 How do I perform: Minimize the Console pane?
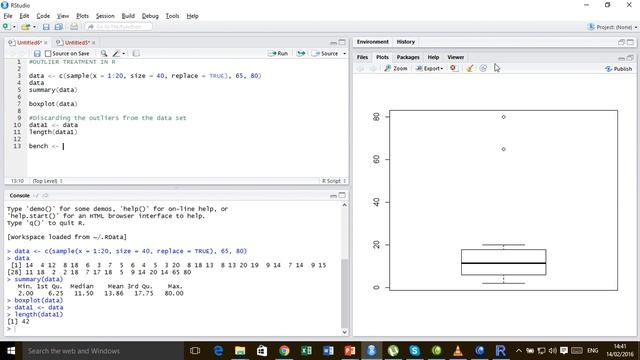click(x=333, y=196)
